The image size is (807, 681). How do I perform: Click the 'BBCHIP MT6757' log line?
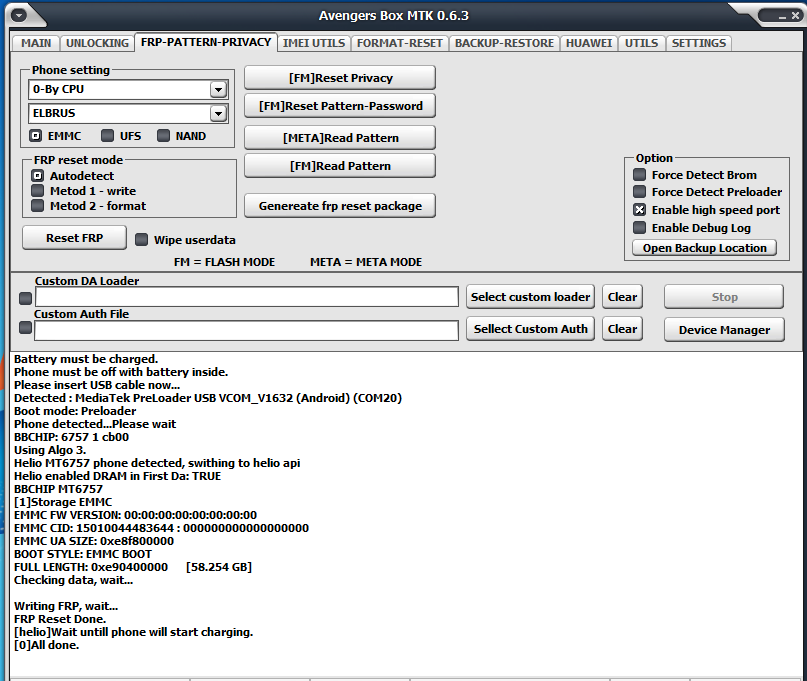58,489
